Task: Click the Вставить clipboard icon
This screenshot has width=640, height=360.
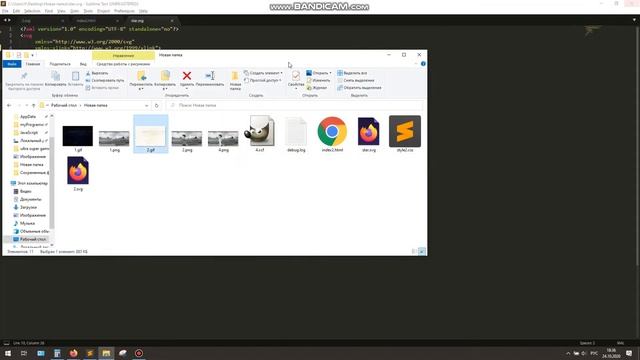Action: point(76,76)
